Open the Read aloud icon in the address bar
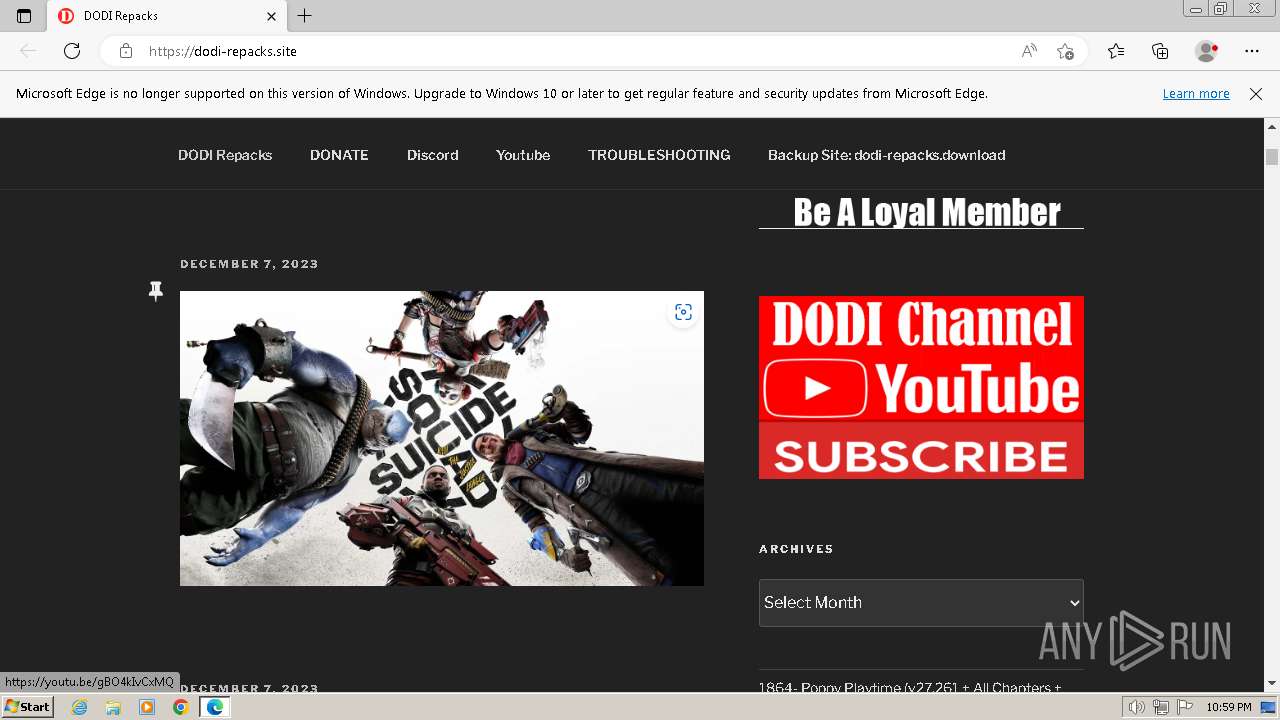Viewport: 1280px width, 720px height. pos(1029,51)
